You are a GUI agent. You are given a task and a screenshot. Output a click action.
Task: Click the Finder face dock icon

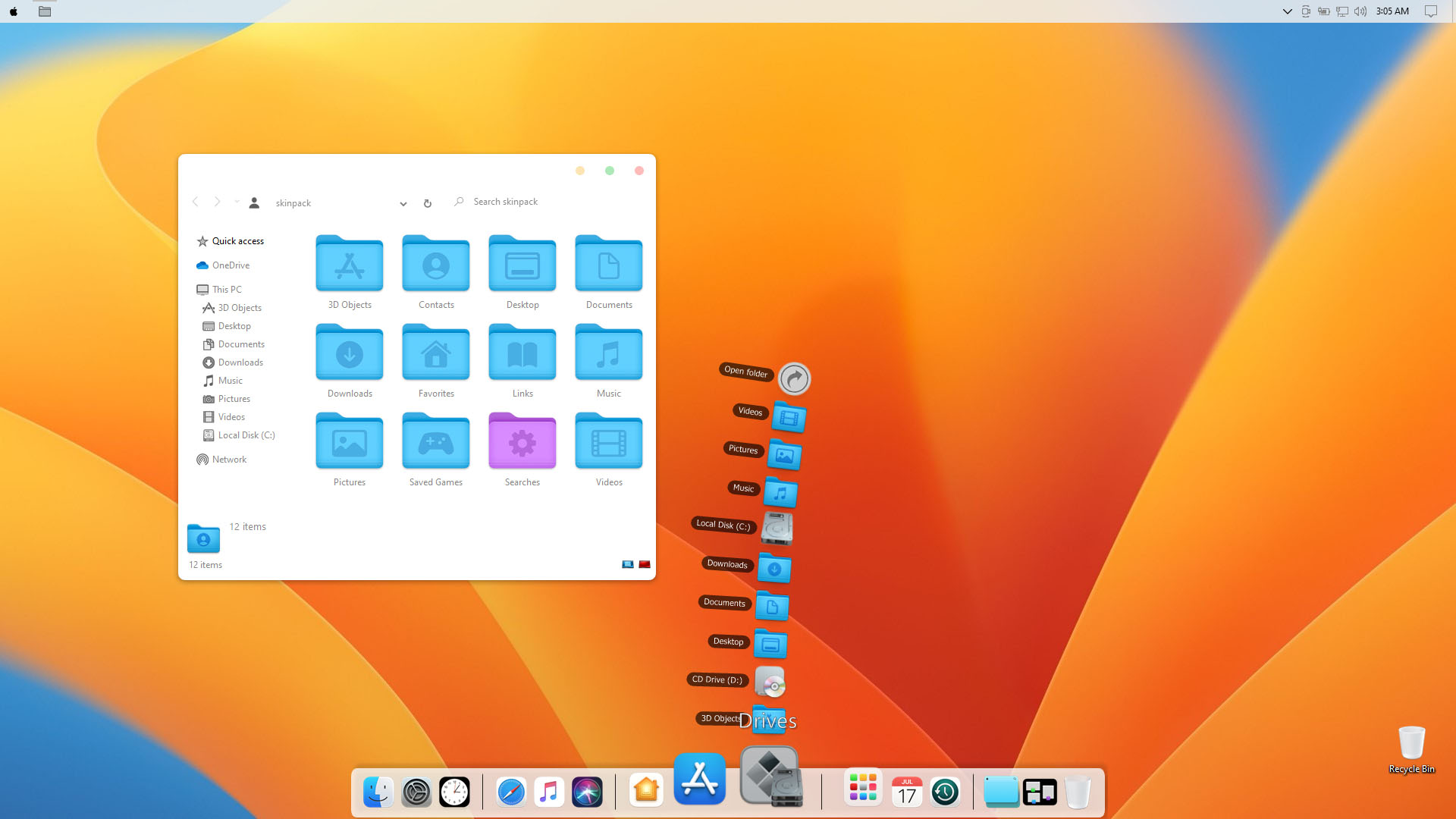coord(378,792)
